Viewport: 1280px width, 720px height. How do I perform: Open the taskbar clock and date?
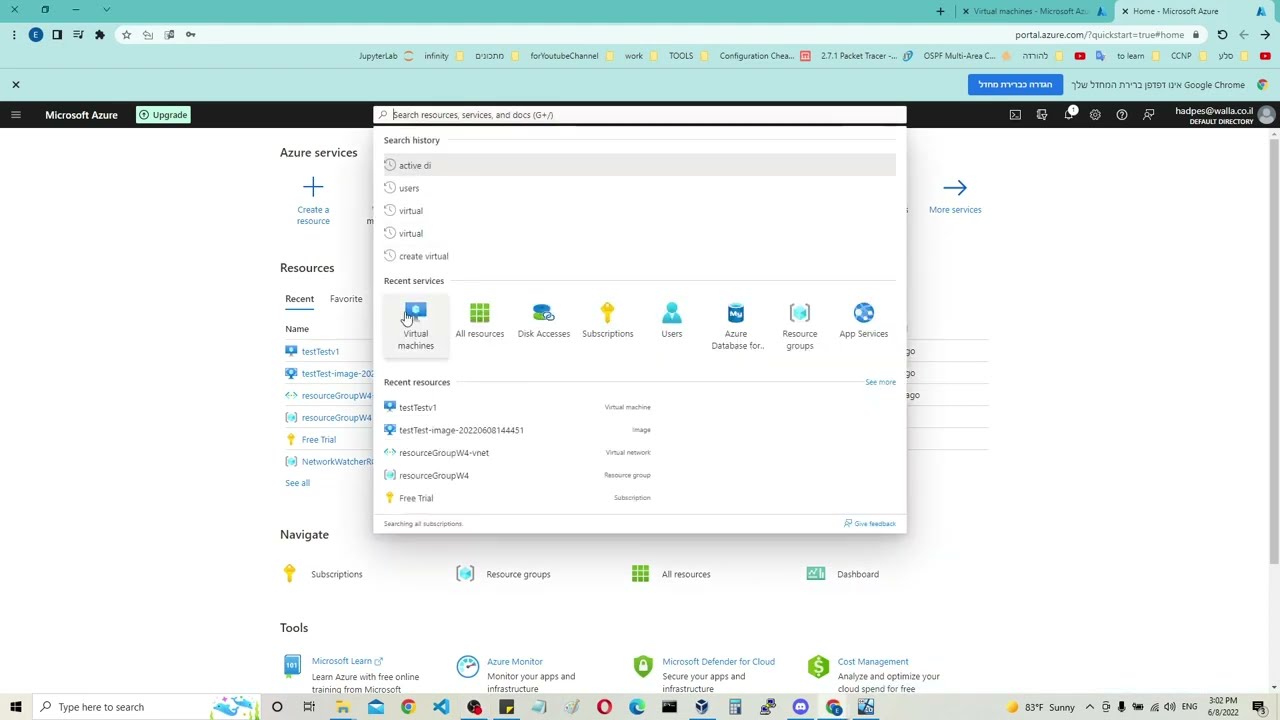tap(1223, 707)
